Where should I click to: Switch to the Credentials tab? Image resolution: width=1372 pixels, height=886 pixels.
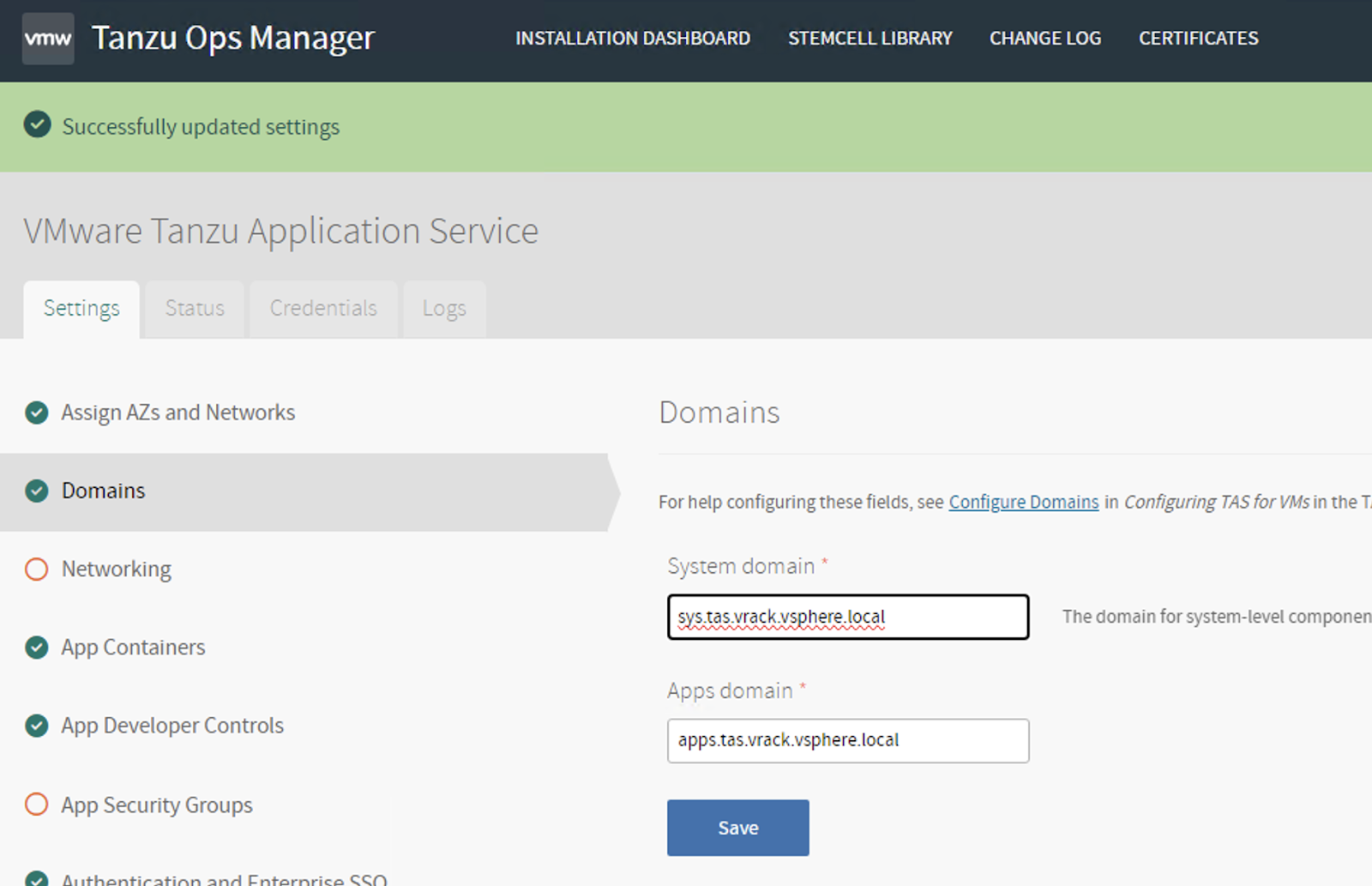[323, 309]
